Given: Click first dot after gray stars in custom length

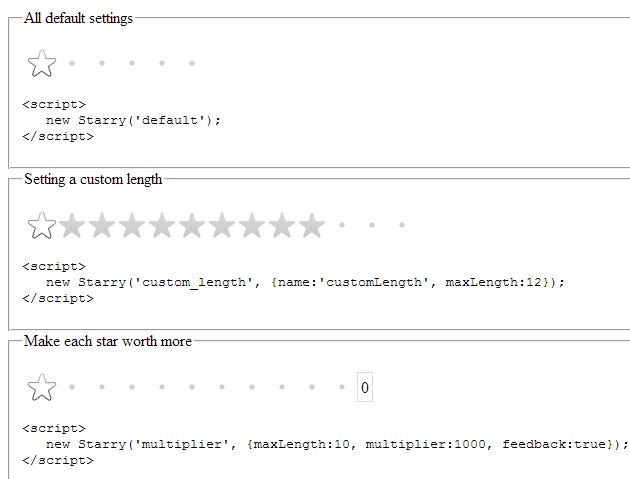Looking at the screenshot, I should [x=342, y=225].
